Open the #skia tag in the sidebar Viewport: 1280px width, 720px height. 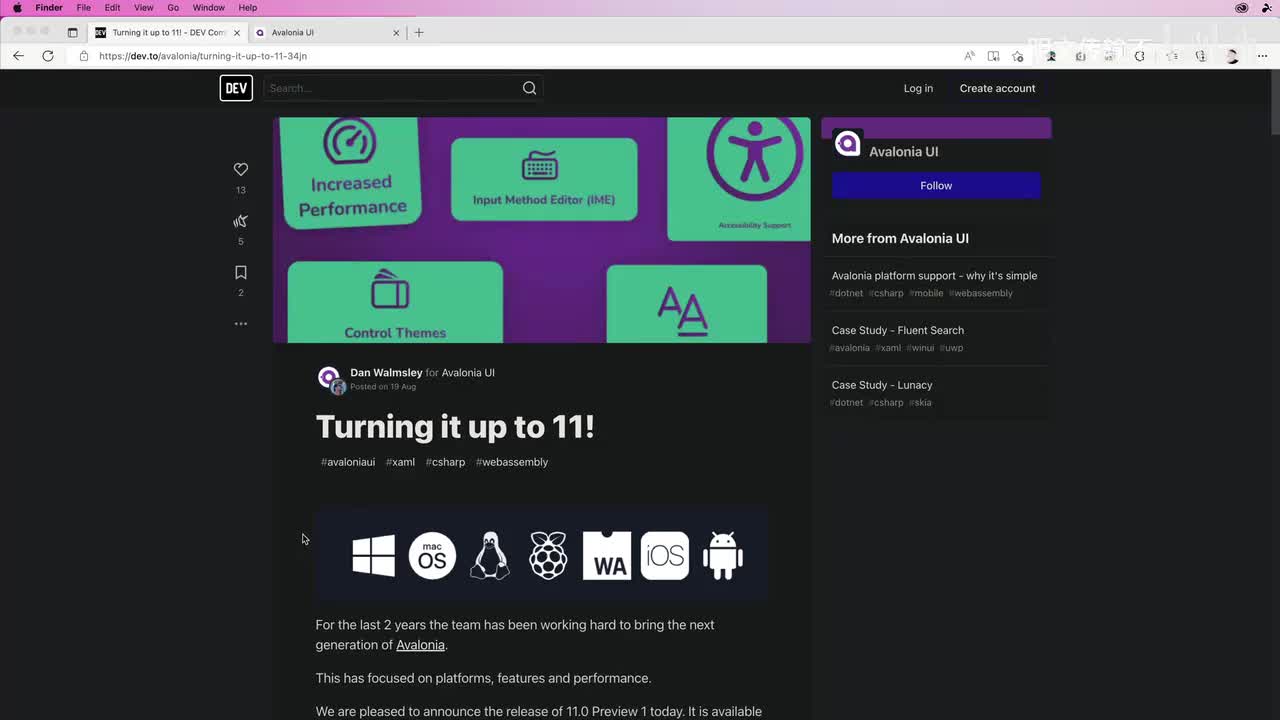coord(920,403)
